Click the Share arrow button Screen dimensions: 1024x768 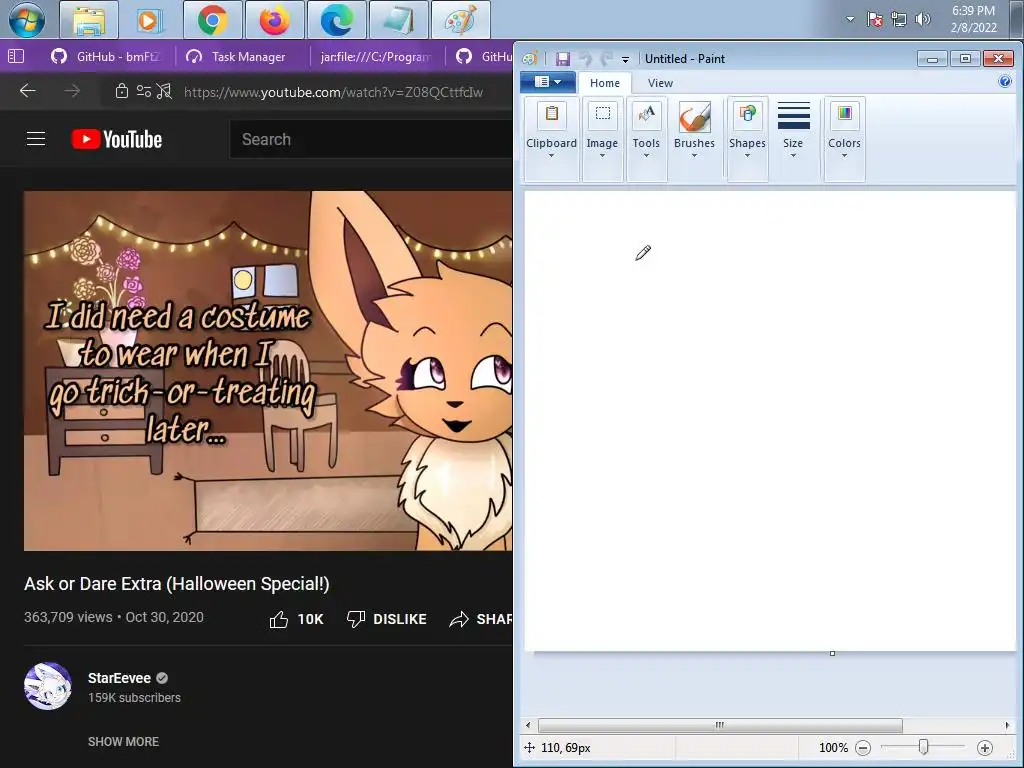[x=481, y=619]
